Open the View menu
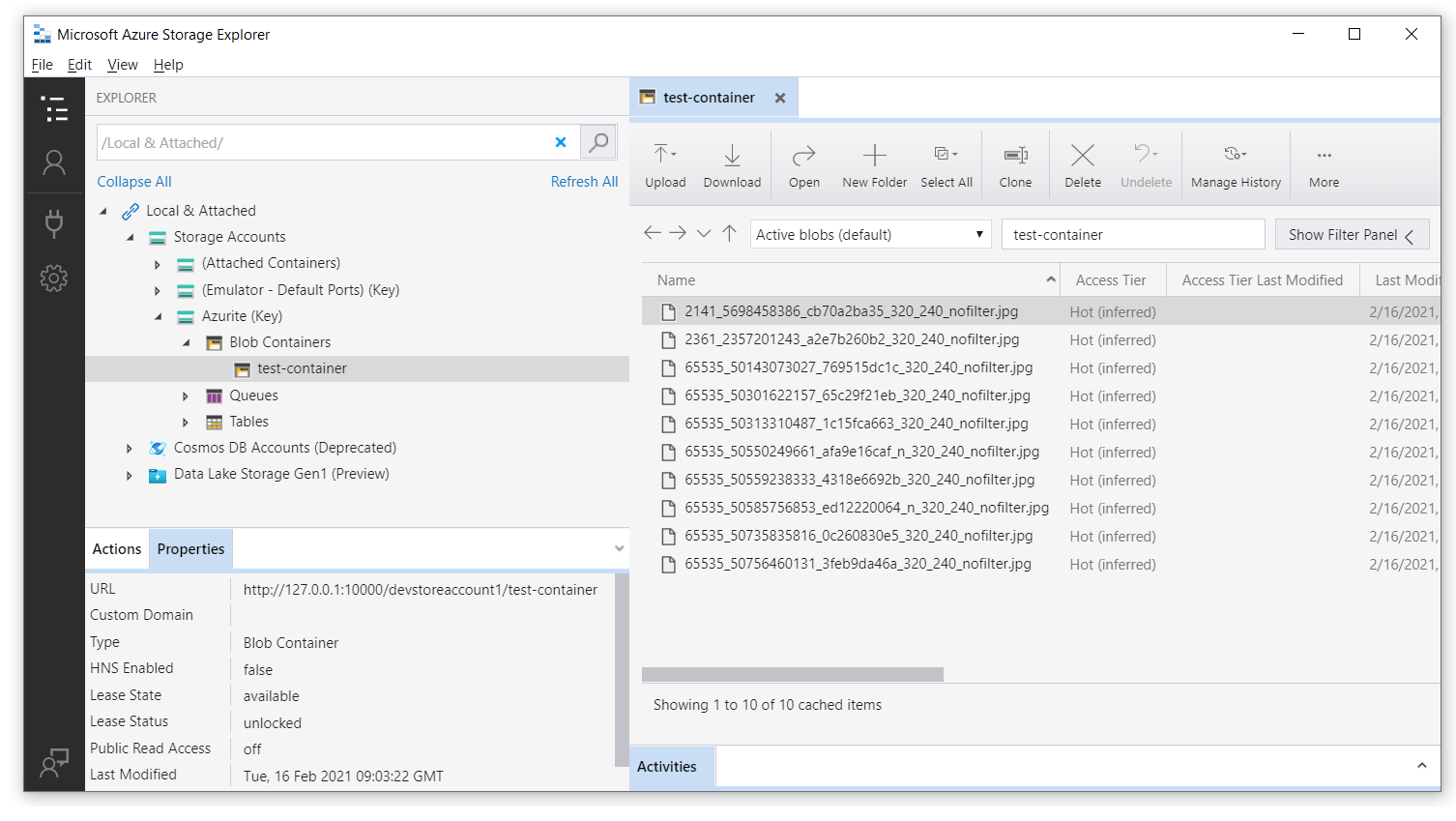Screen dimensions: 1456x821 [123, 65]
